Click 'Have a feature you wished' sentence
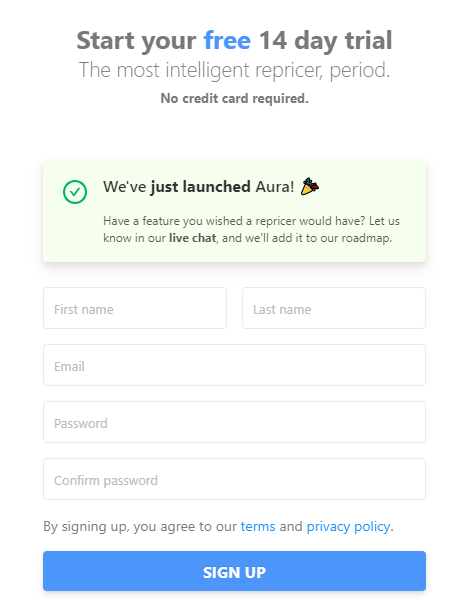The image size is (469, 610). pos(173,221)
